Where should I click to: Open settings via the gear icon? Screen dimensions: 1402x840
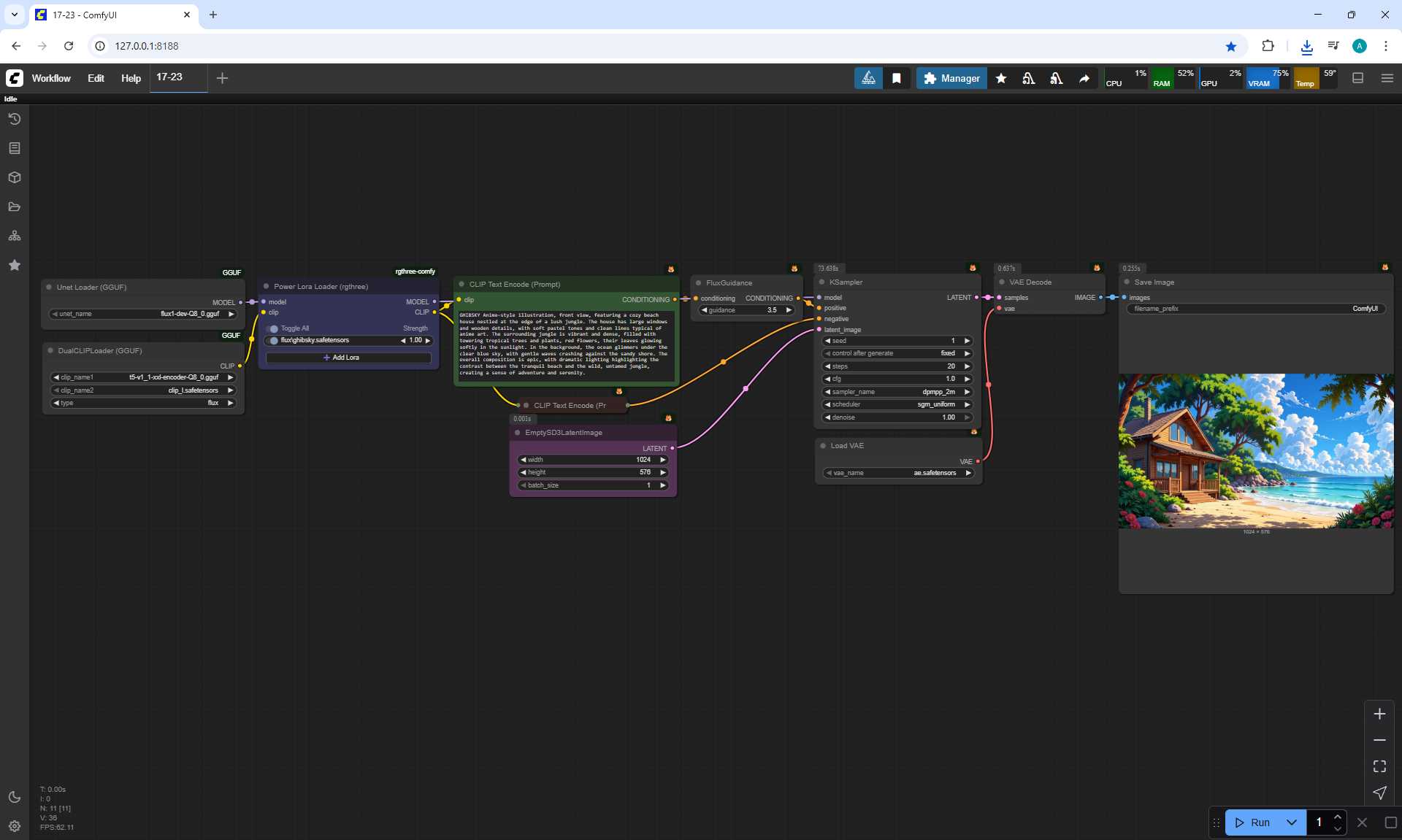[x=15, y=826]
